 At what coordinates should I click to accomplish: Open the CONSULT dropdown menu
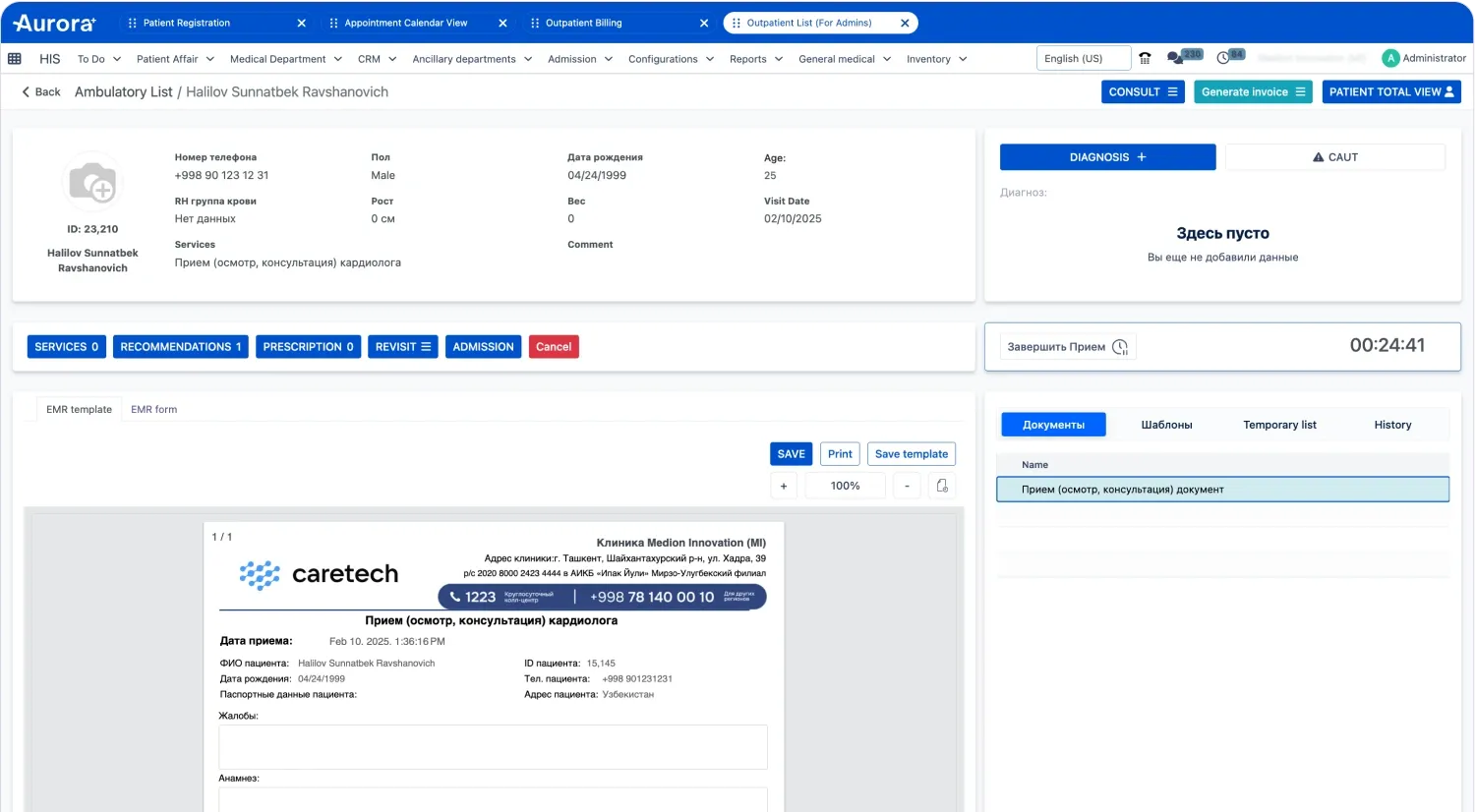pos(1142,92)
